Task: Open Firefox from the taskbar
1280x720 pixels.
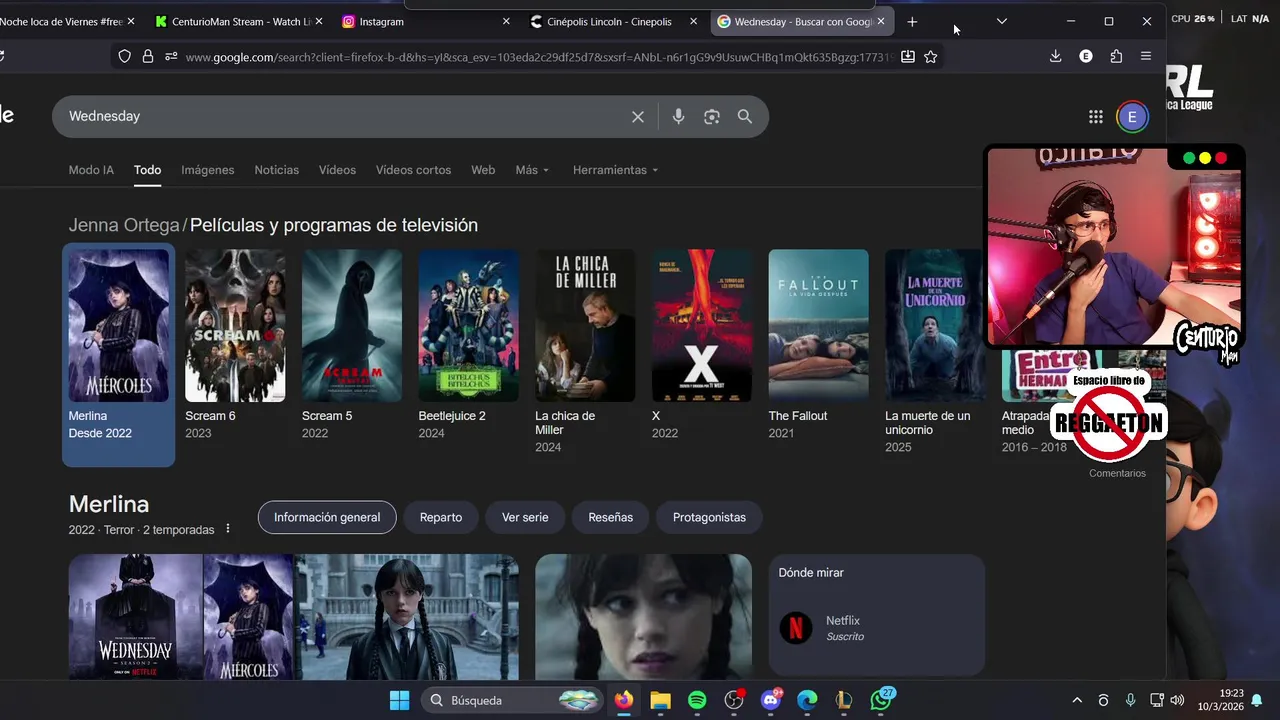Action: 624,700
